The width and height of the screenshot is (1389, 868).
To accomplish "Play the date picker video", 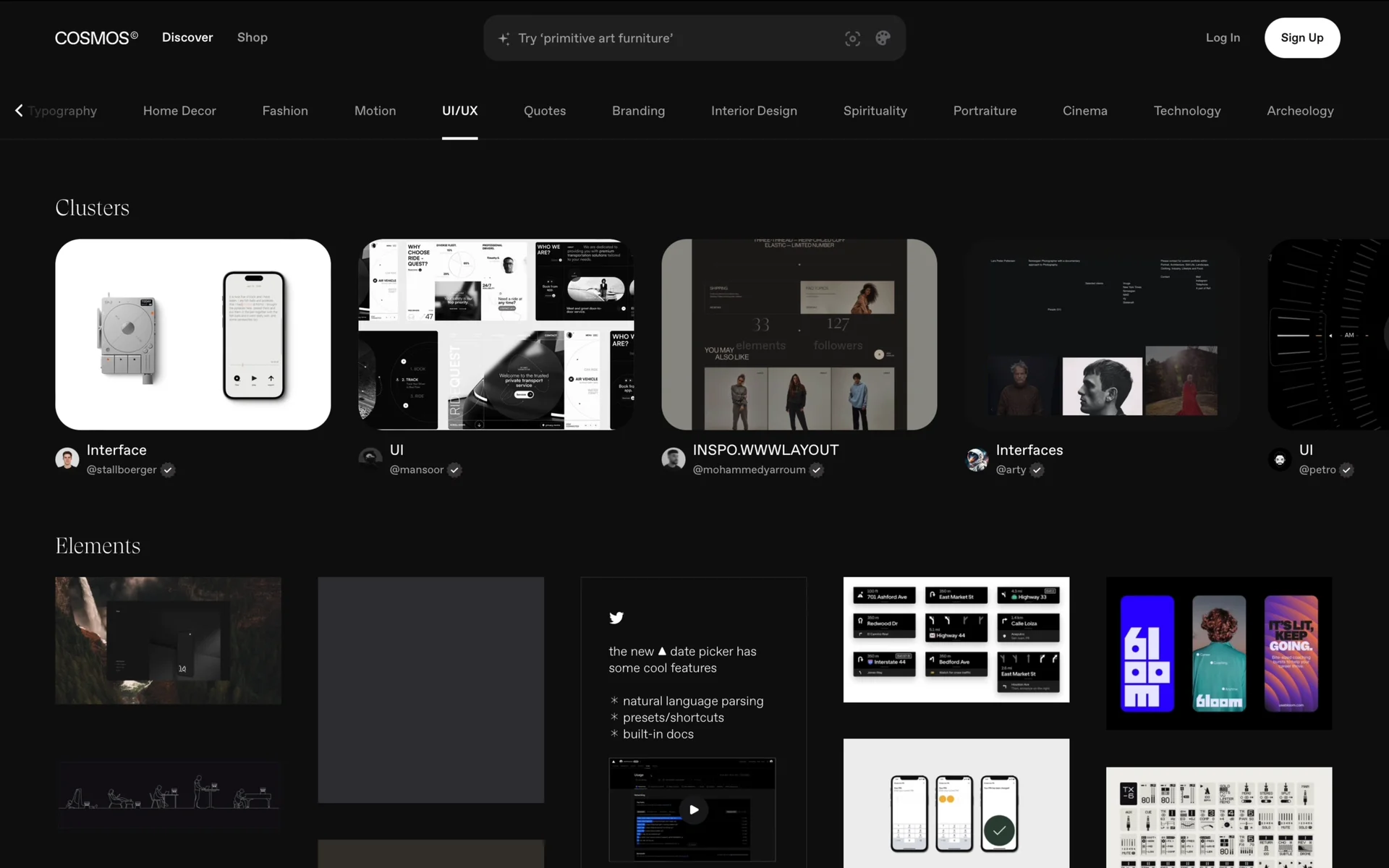I will pyautogui.click(x=693, y=809).
